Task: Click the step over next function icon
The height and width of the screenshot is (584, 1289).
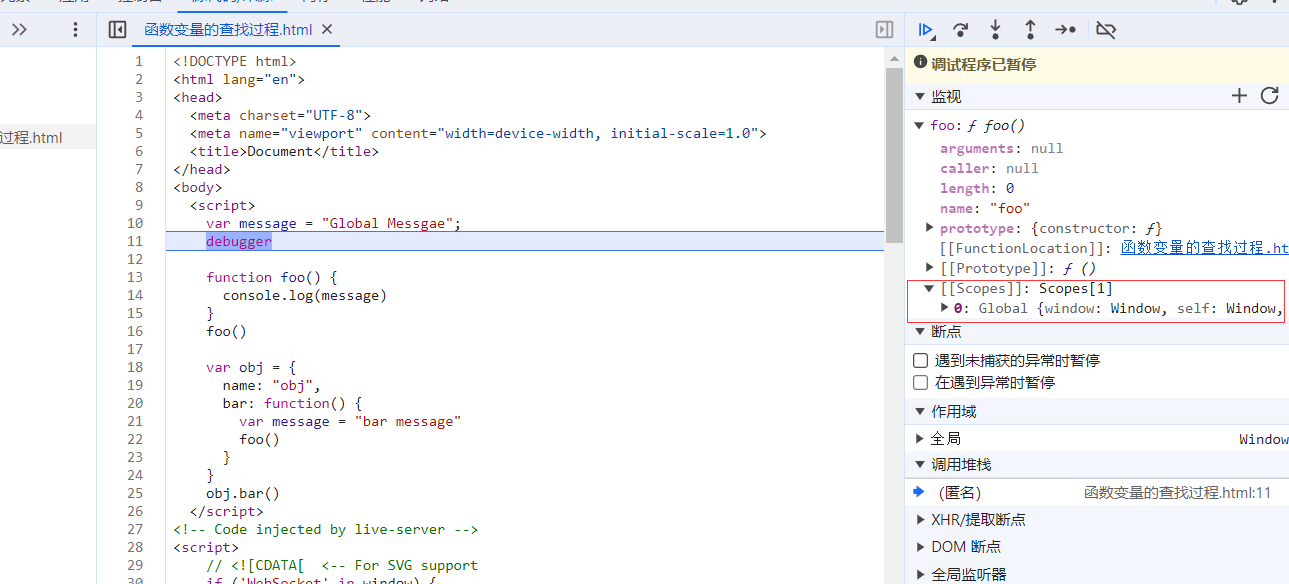Action: [960, 30]
